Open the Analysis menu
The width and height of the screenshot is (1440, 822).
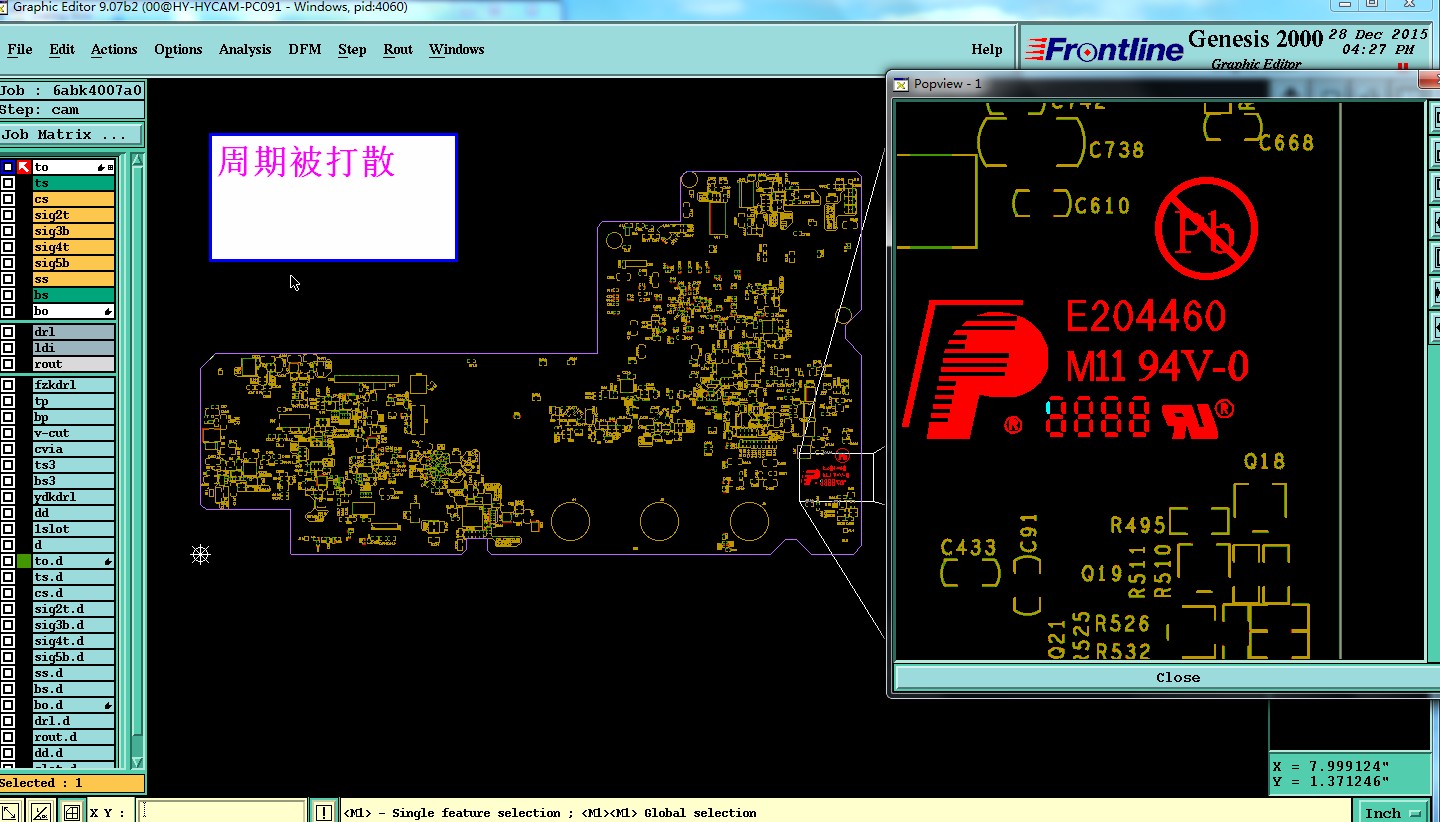click(245, 49)
